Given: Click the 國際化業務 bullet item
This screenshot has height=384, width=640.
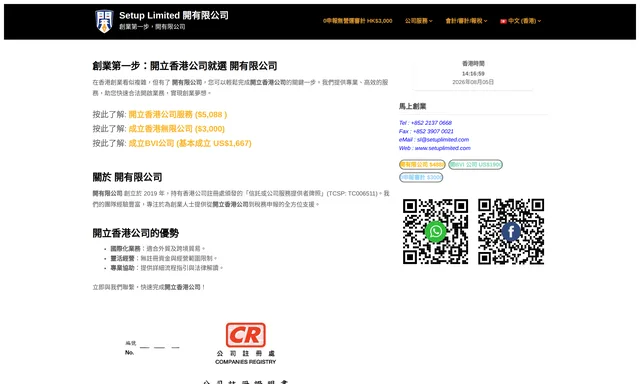Looking at the screenshot, I should pos(158,249).
